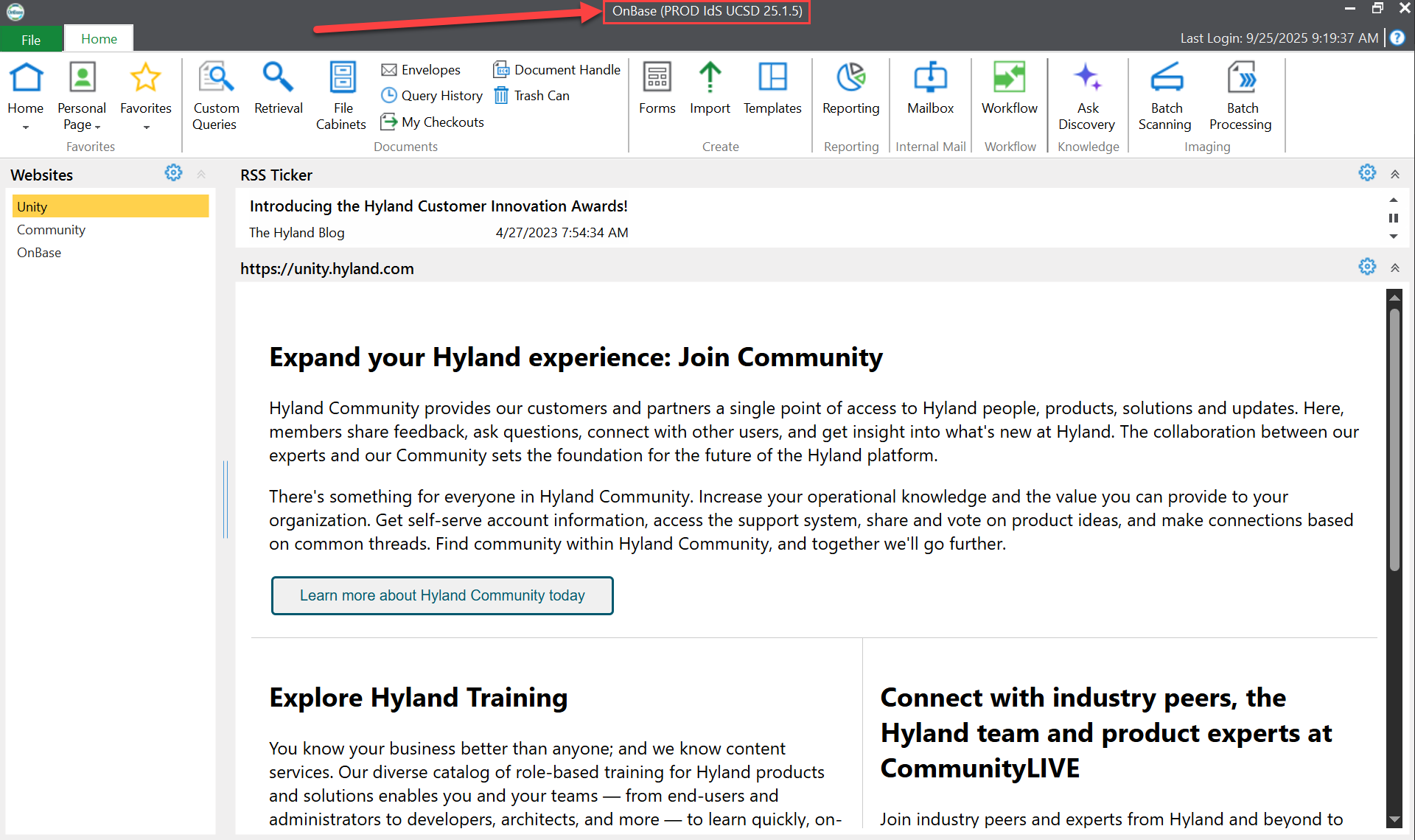Click Learn more about Hyland Community today

442,595
